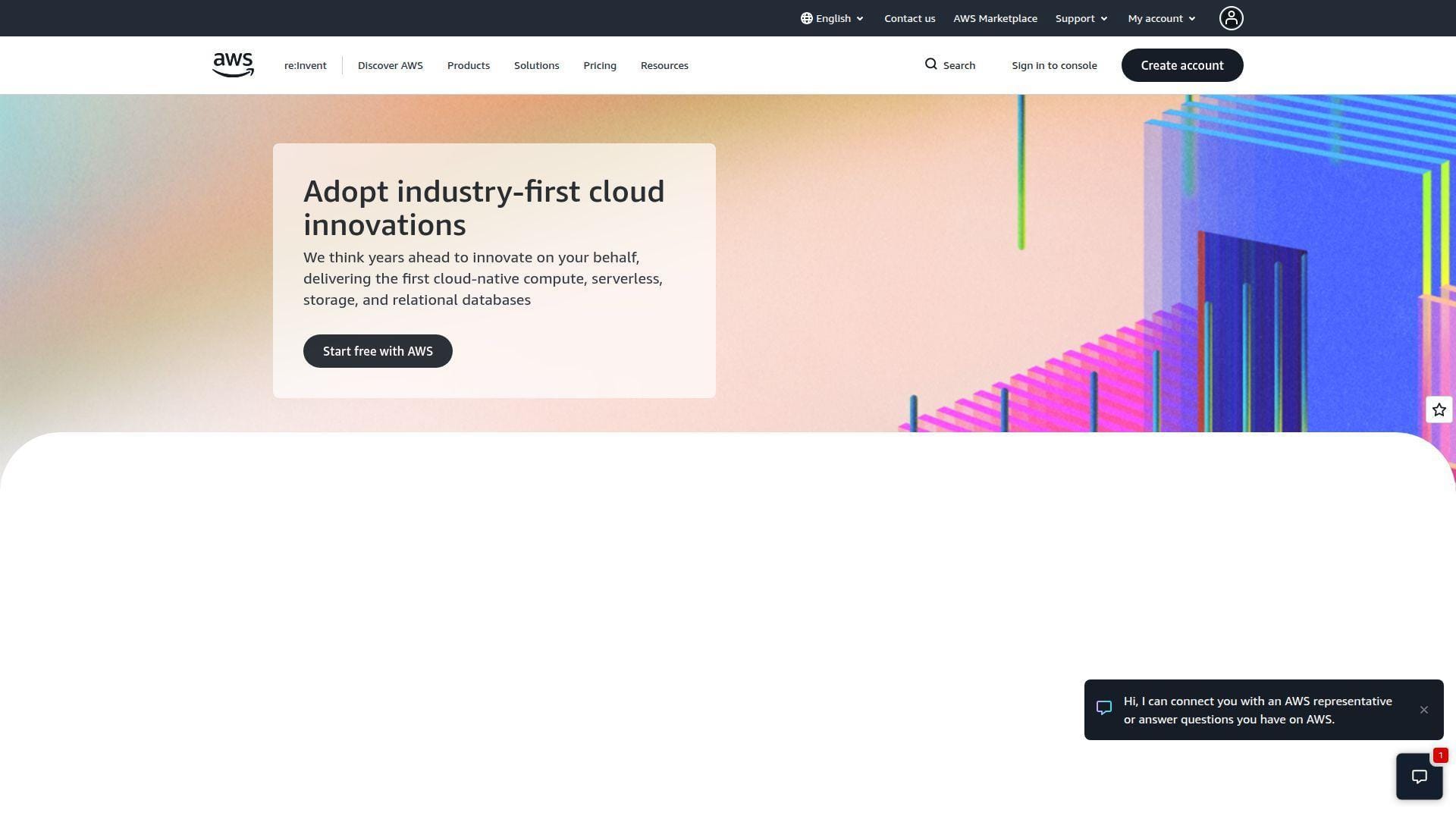
Task: Click the Contact us link
Action: pos(909,18)
